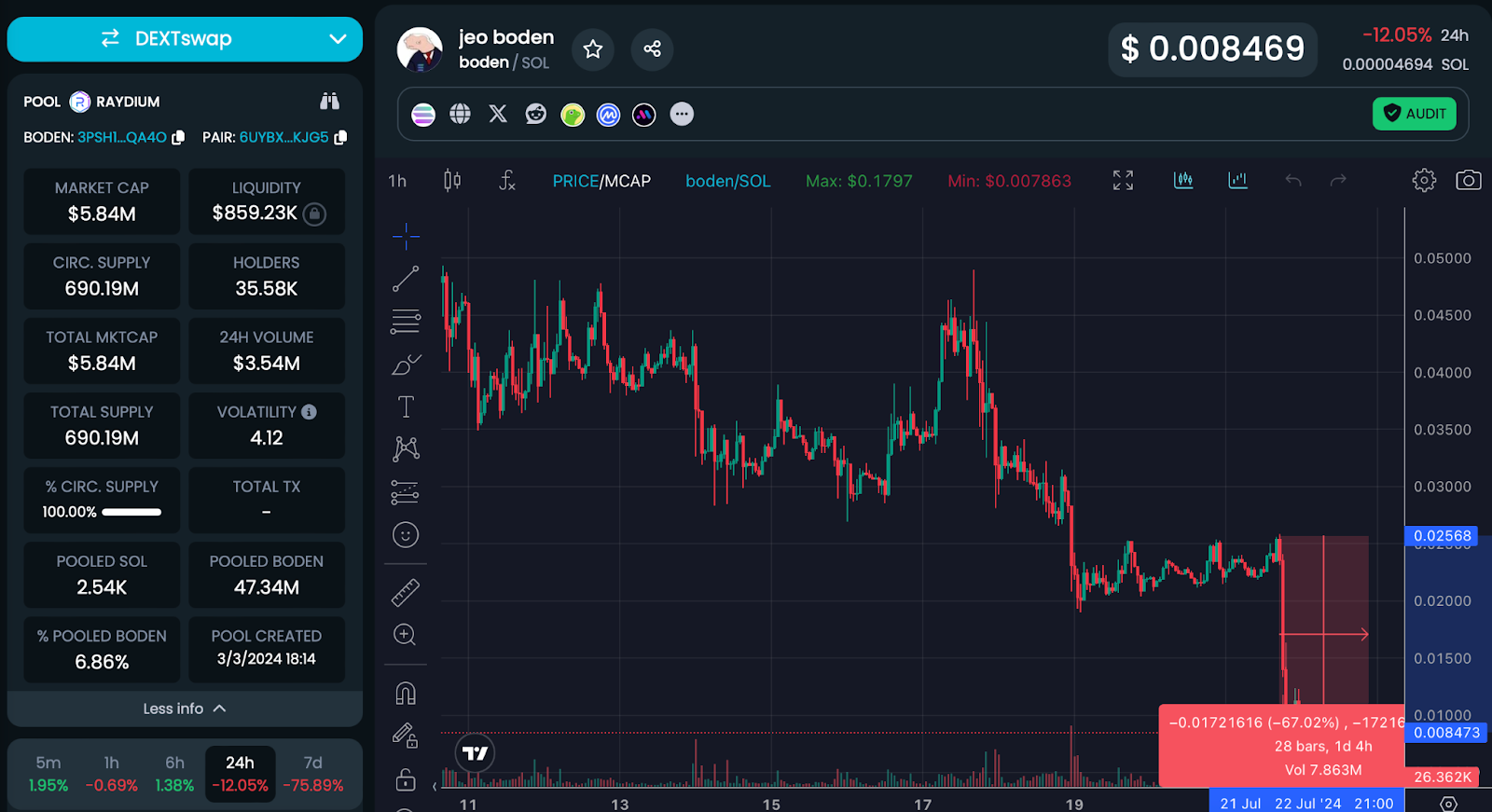
Task: Select the crosshair cursor tool
Action: coord(406,237)
